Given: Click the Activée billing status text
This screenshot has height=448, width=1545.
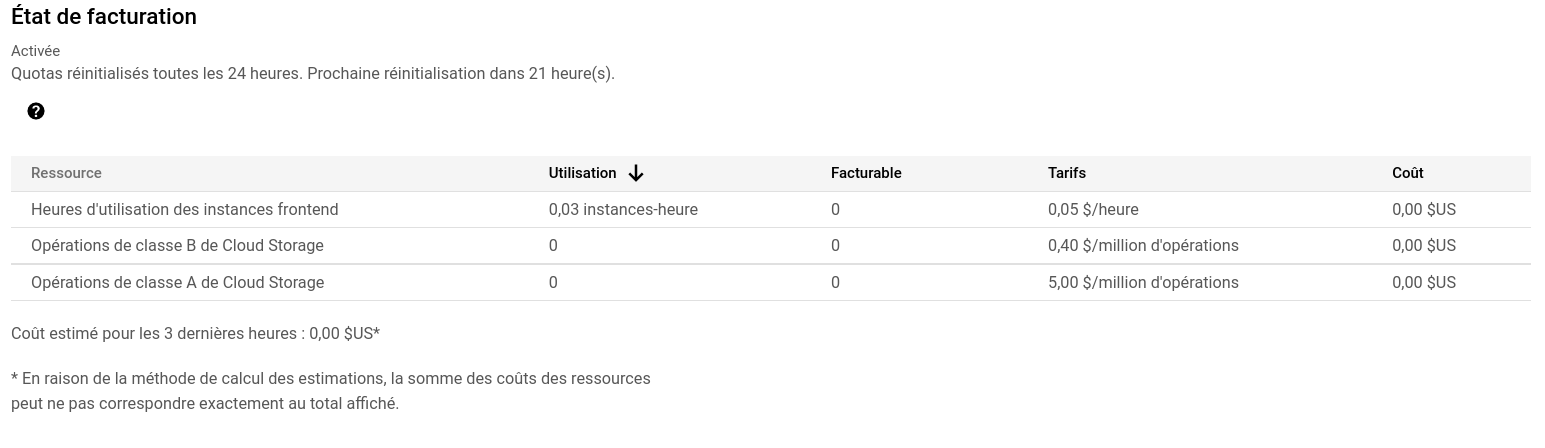Looking at the screenshot, I should pos(36,51).
